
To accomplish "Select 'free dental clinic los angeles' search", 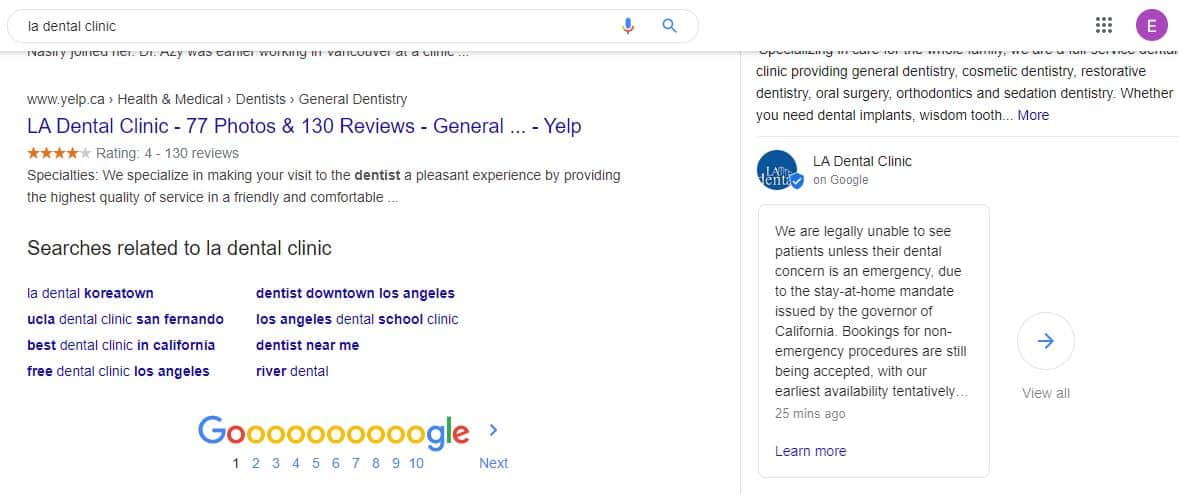I will (118, 371).
